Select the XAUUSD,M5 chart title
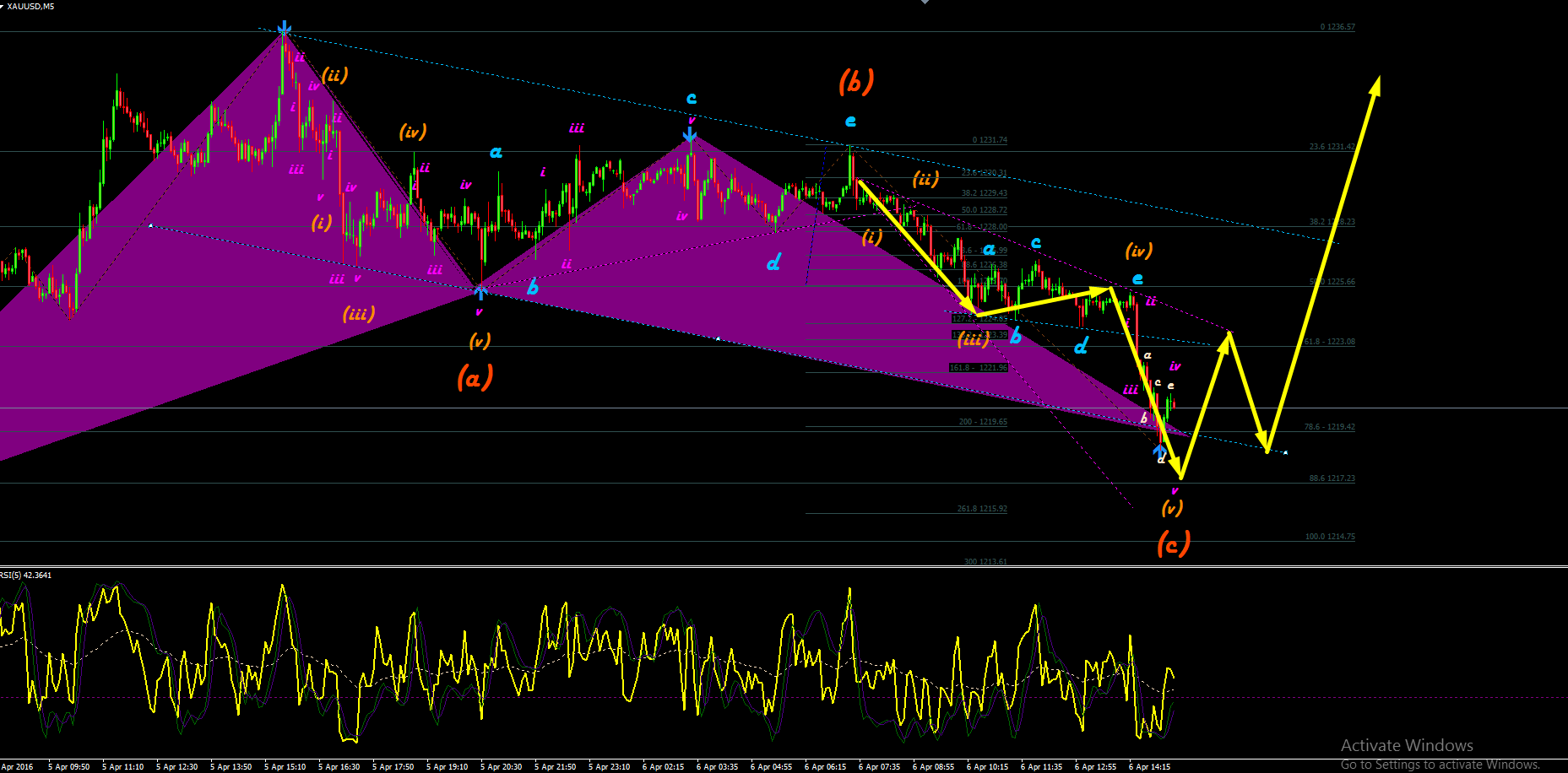Viewport: 1568px width, 773px height. [x=30, y=7]
